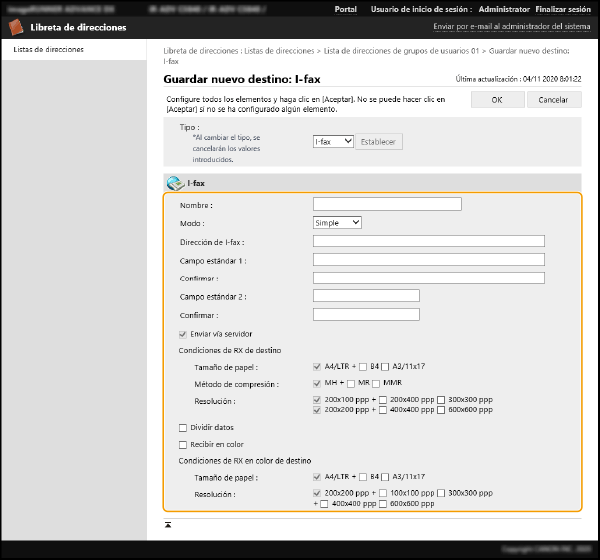Open the Tipo I-fax dropdown
This screenshot has width=600, height=560.
click(x=333, y=142)
